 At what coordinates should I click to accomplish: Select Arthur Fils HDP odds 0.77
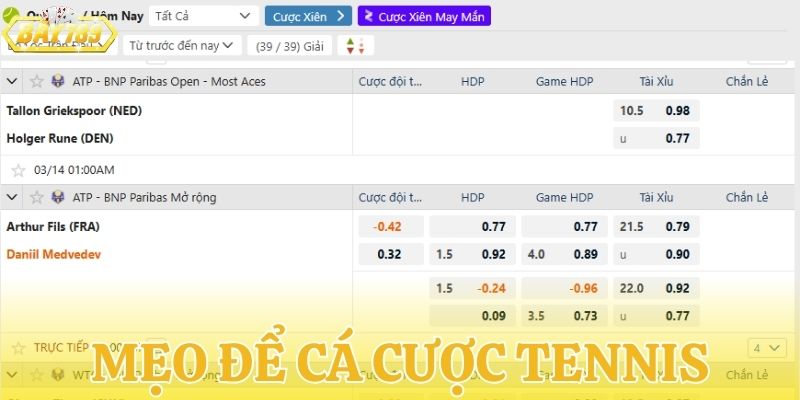click(472, 227)
